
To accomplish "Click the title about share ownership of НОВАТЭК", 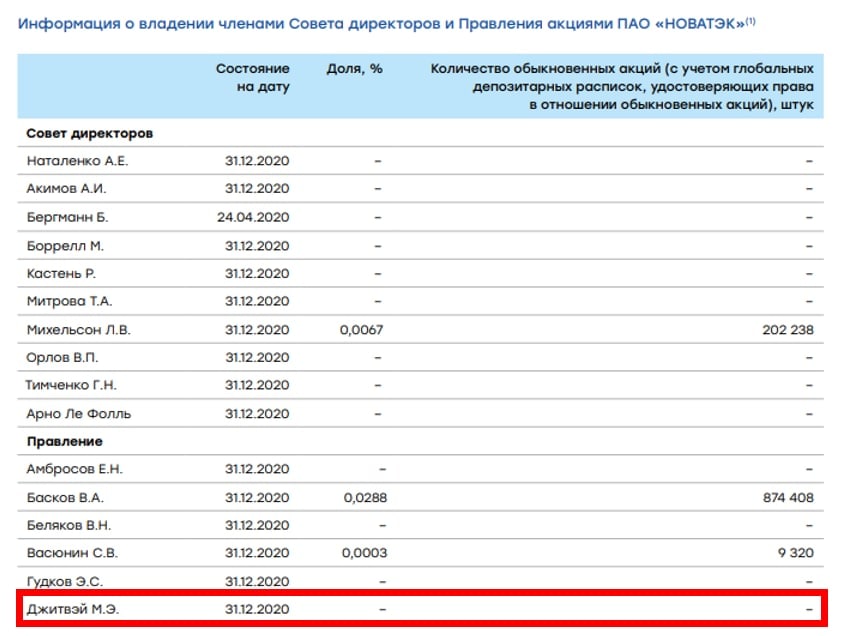I will tap(386, 24).
